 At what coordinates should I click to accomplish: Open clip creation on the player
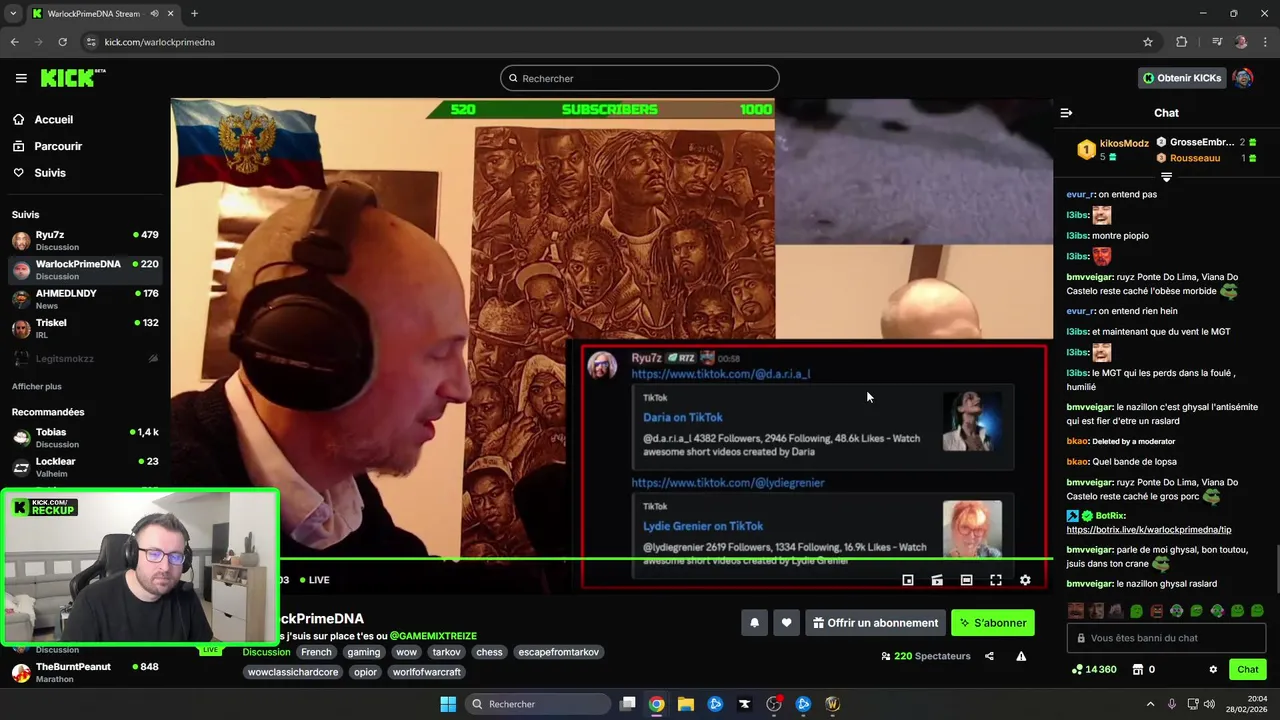[937, 580]
